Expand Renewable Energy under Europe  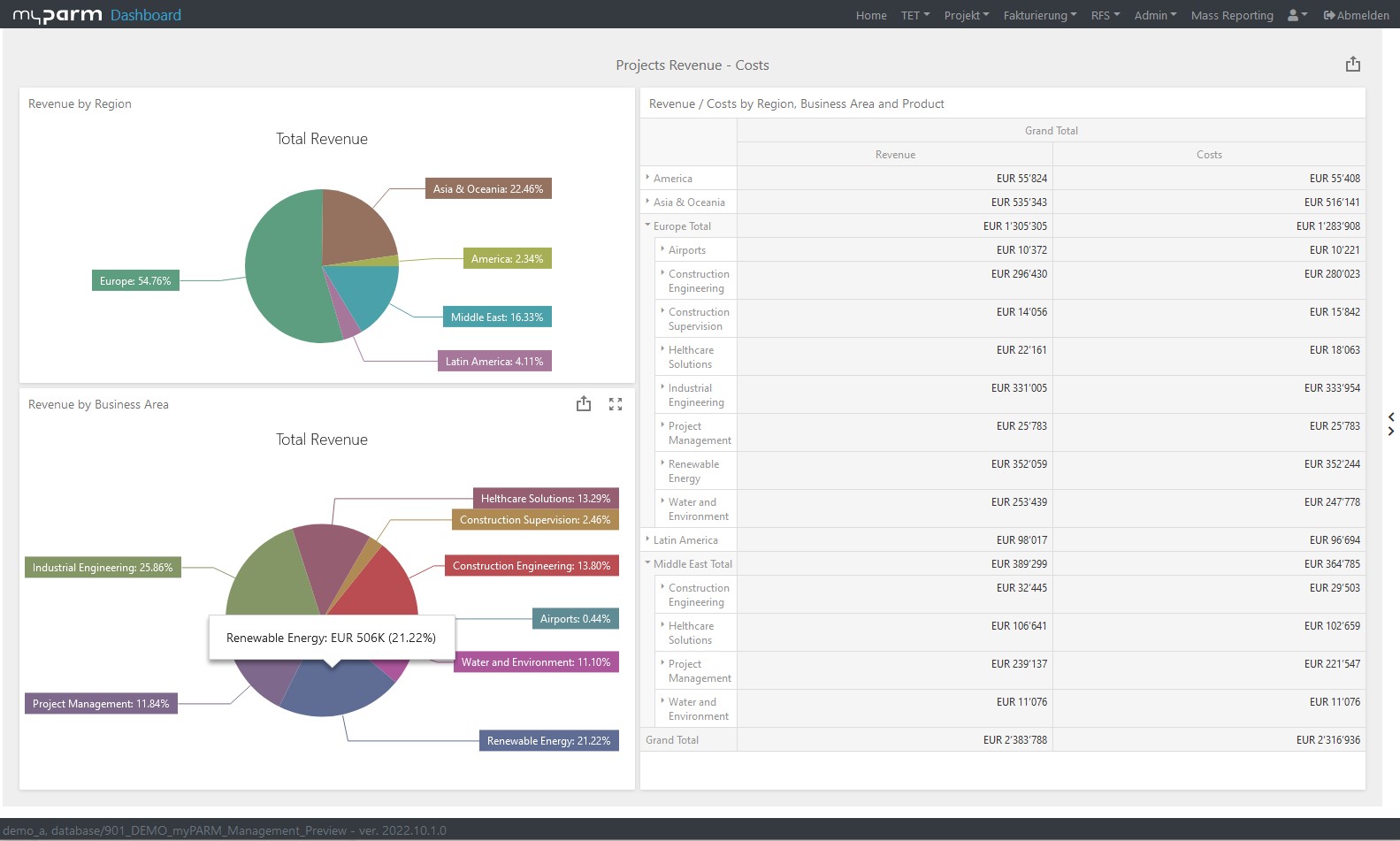coord(662,463)
